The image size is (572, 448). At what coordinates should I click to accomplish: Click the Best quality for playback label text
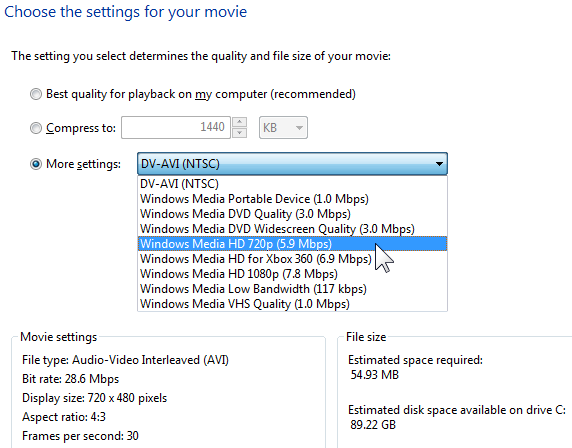click(201, 94)
